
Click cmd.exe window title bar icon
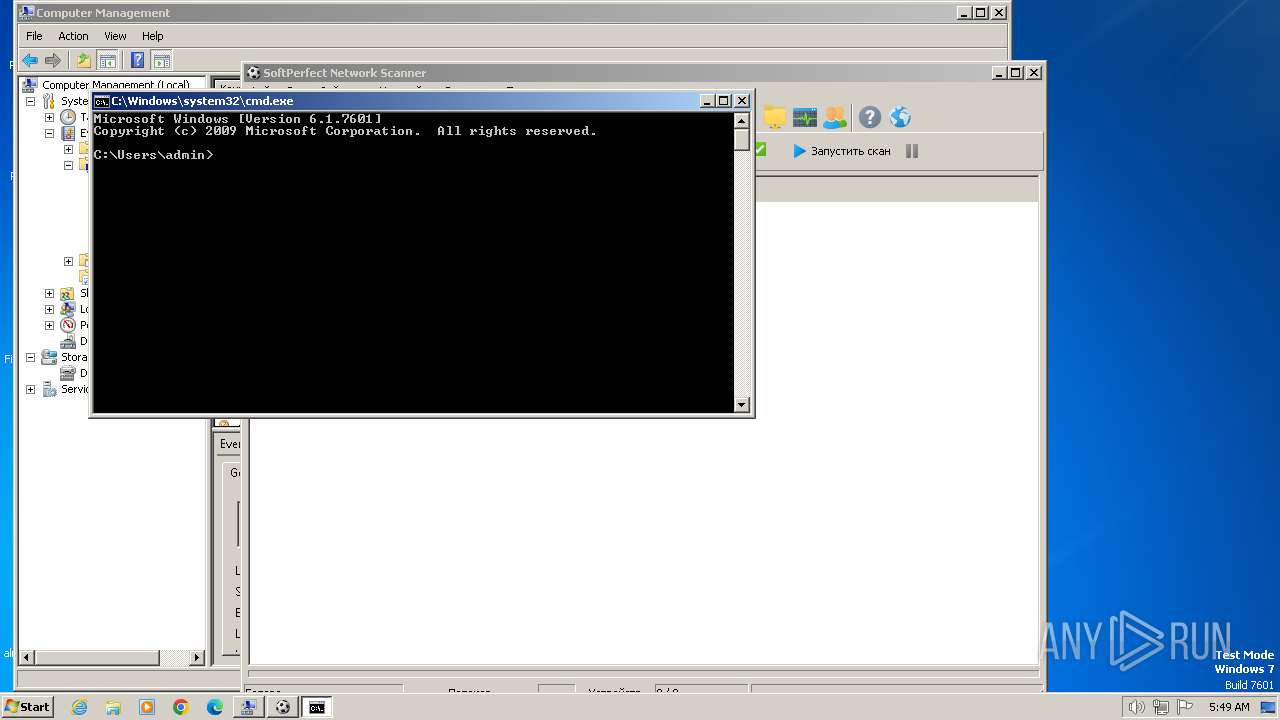101,101
